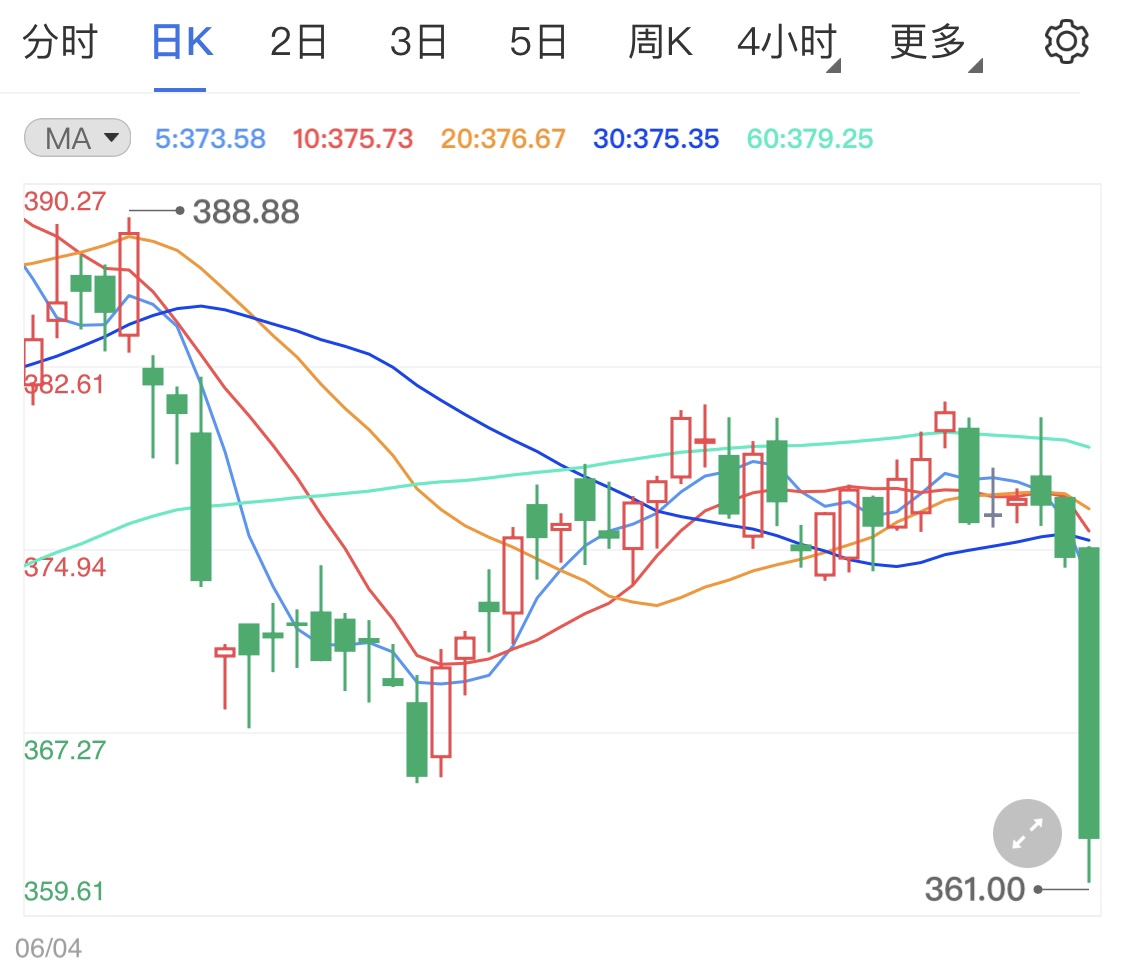
Task: Click the MA10 value 10:375.73
Action: (353, 138)
